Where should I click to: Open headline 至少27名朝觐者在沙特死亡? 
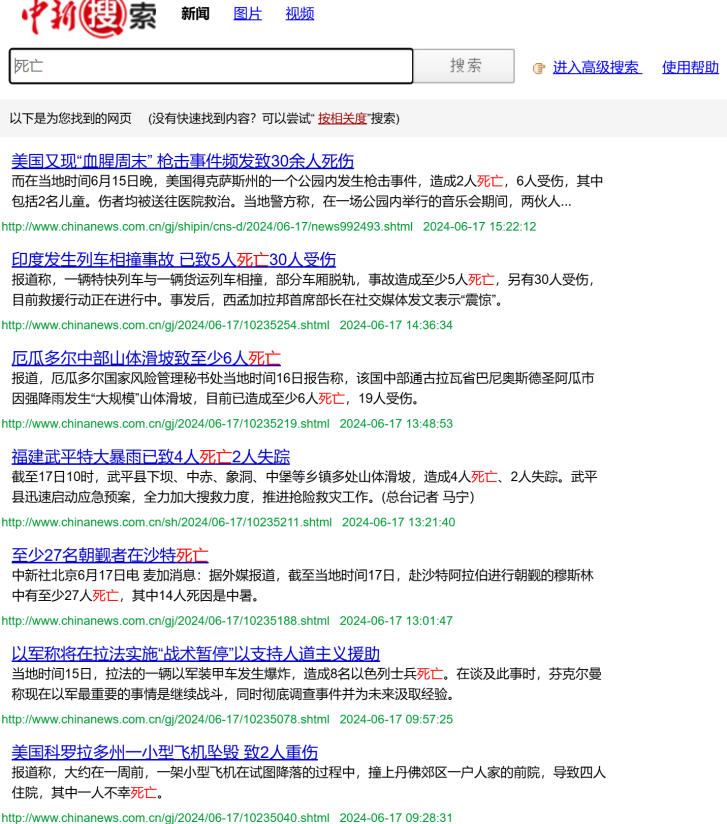click(110, 554)
